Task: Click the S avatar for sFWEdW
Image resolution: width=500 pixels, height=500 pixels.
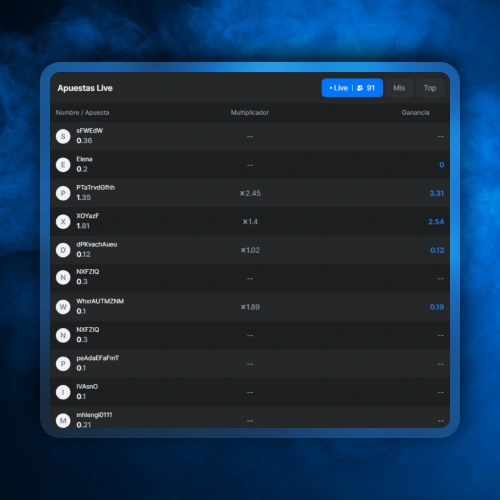Action: tap(63, 136)
